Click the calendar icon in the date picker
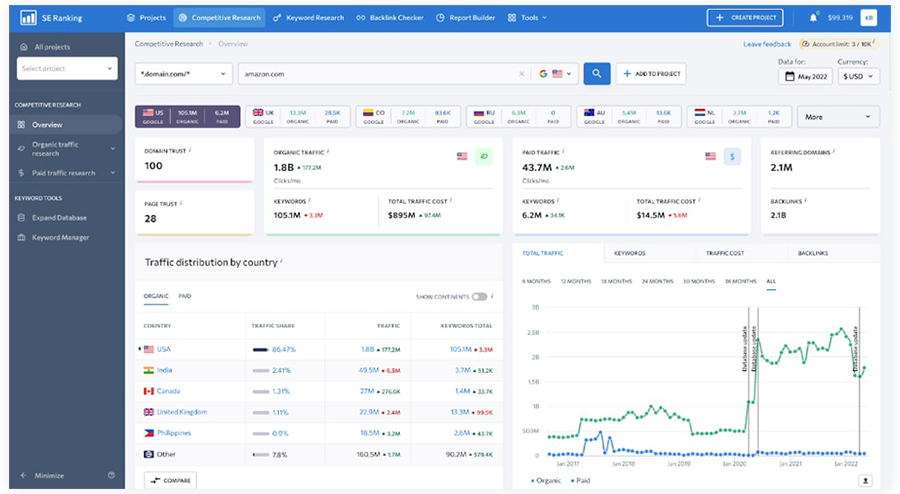The height and width of the screenshot is (494, 900). (x=790, y=76)
